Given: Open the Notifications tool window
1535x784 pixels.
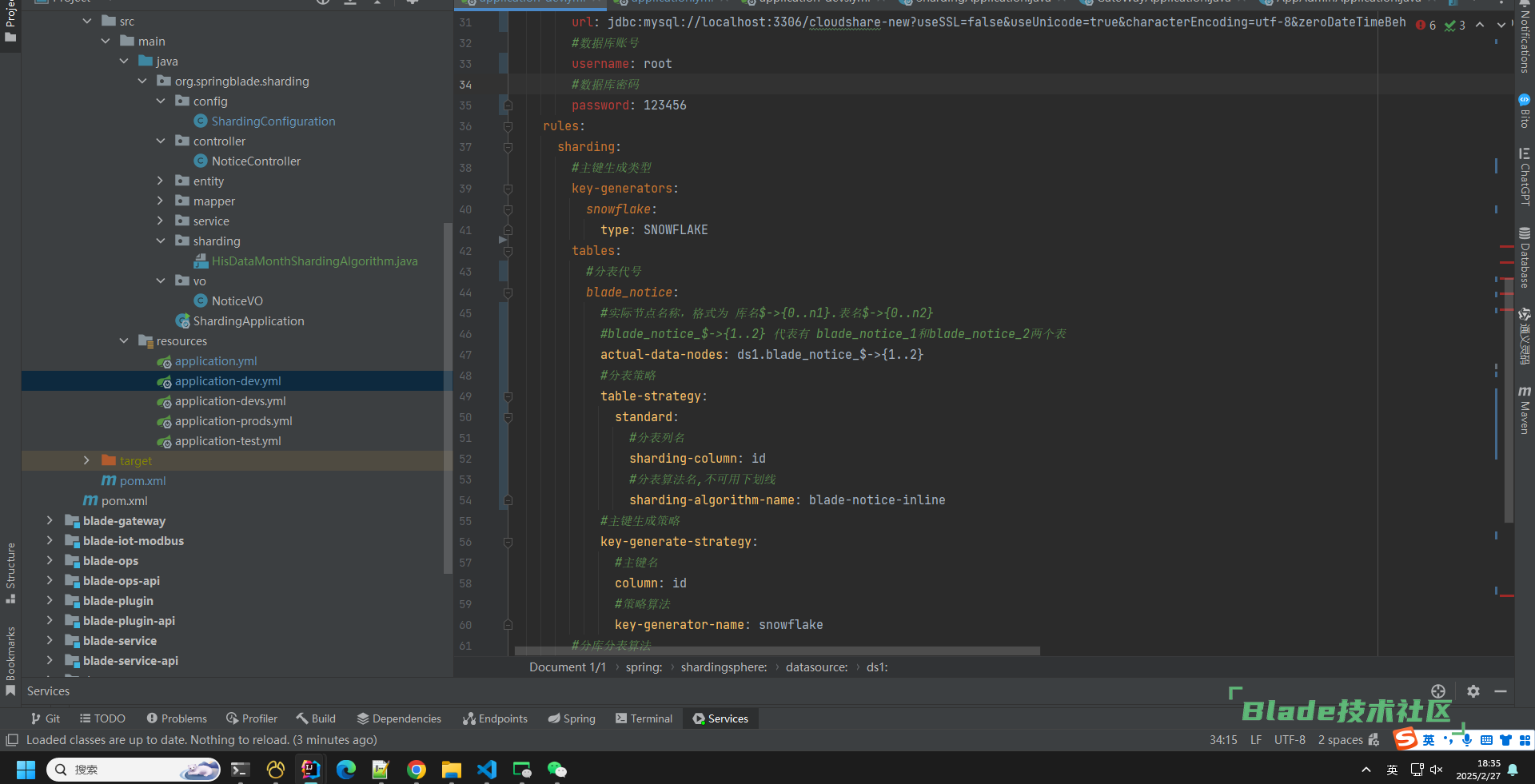Looking at the screenshot, I should 1525,38.
